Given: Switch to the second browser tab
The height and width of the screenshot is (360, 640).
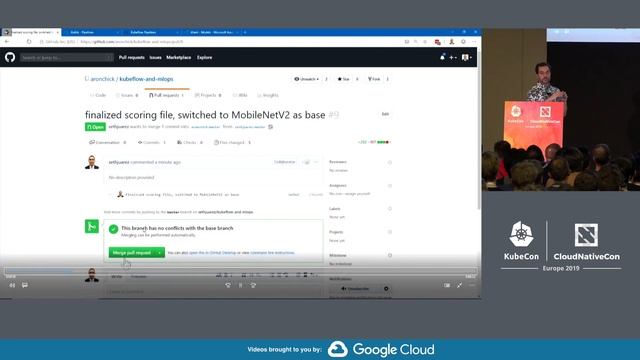Looking at the screenshot, I should point(91,32).
